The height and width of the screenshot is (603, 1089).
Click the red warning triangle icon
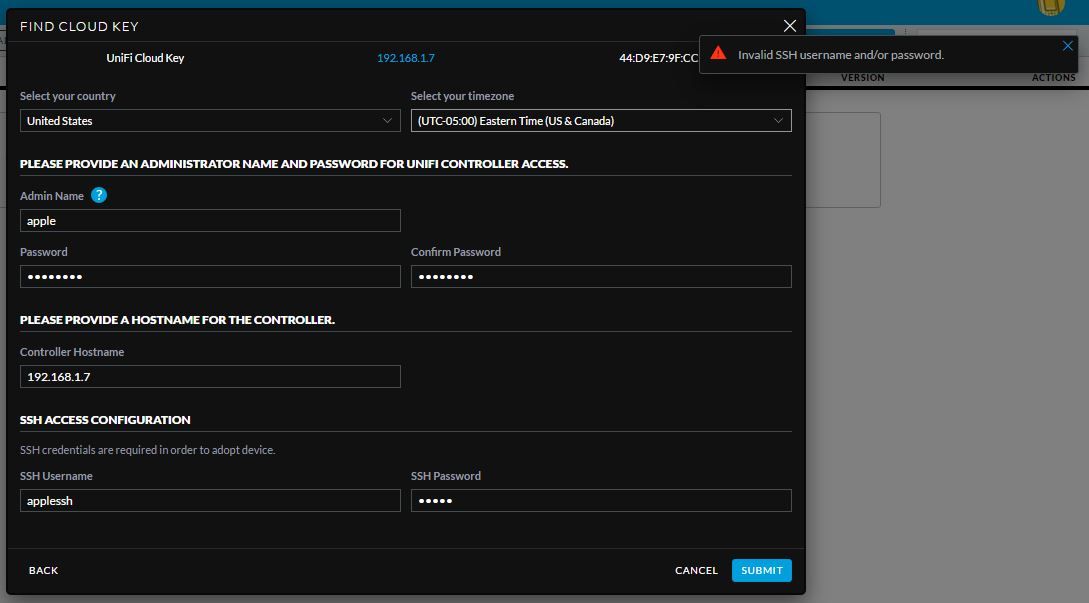click(x=718, y=54)
